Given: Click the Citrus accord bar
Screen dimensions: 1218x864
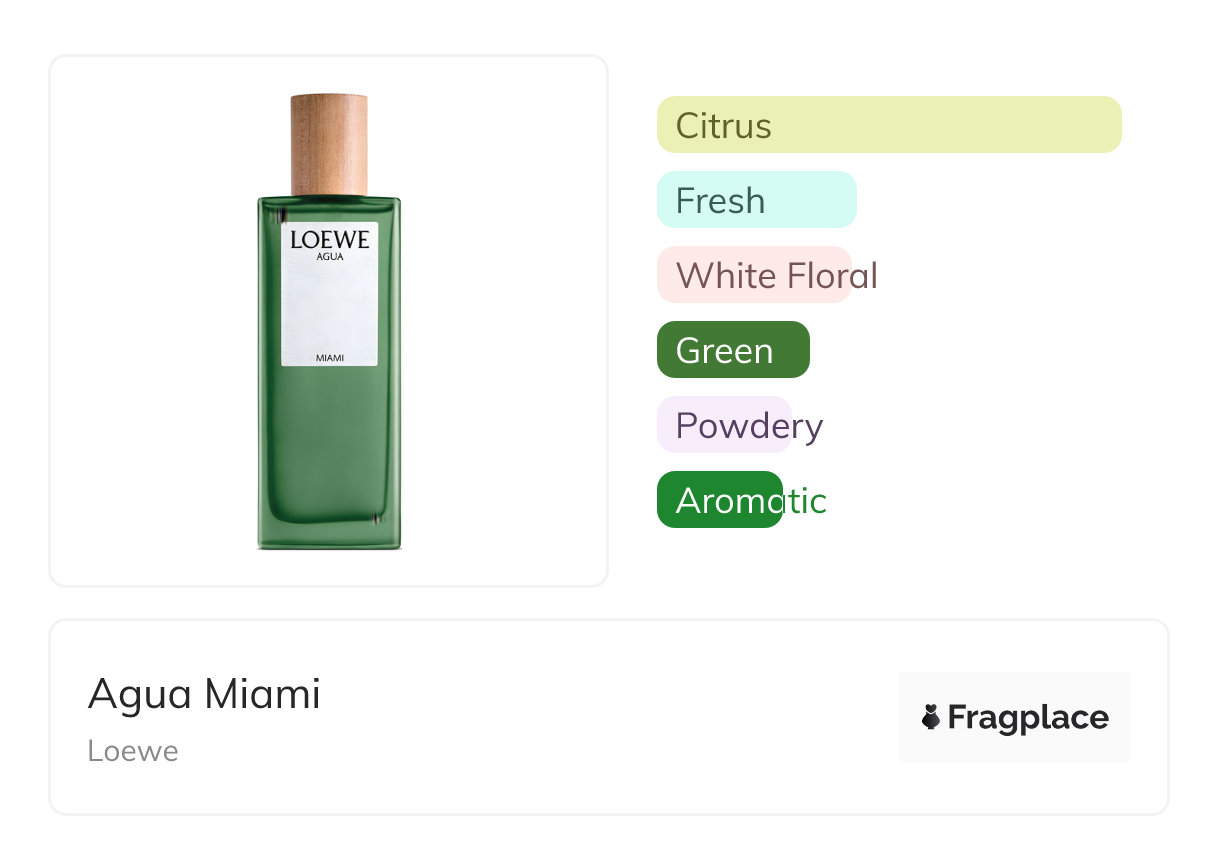Looking at the screenshot, I should tap(888, 125).
